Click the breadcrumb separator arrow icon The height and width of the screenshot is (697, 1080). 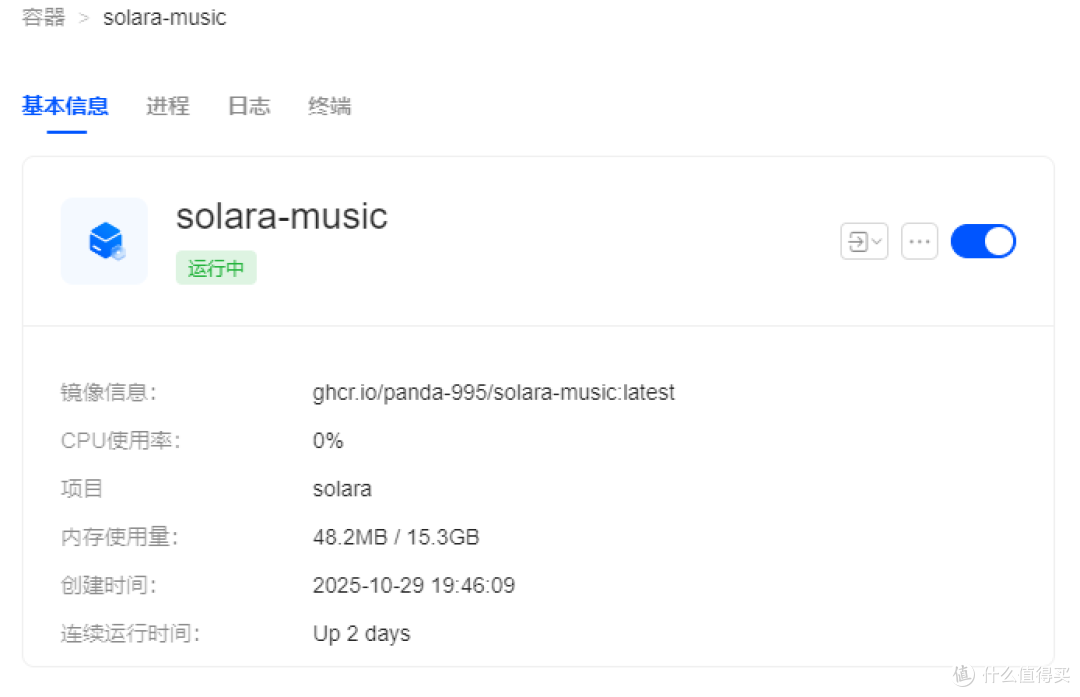pos(84,18)
